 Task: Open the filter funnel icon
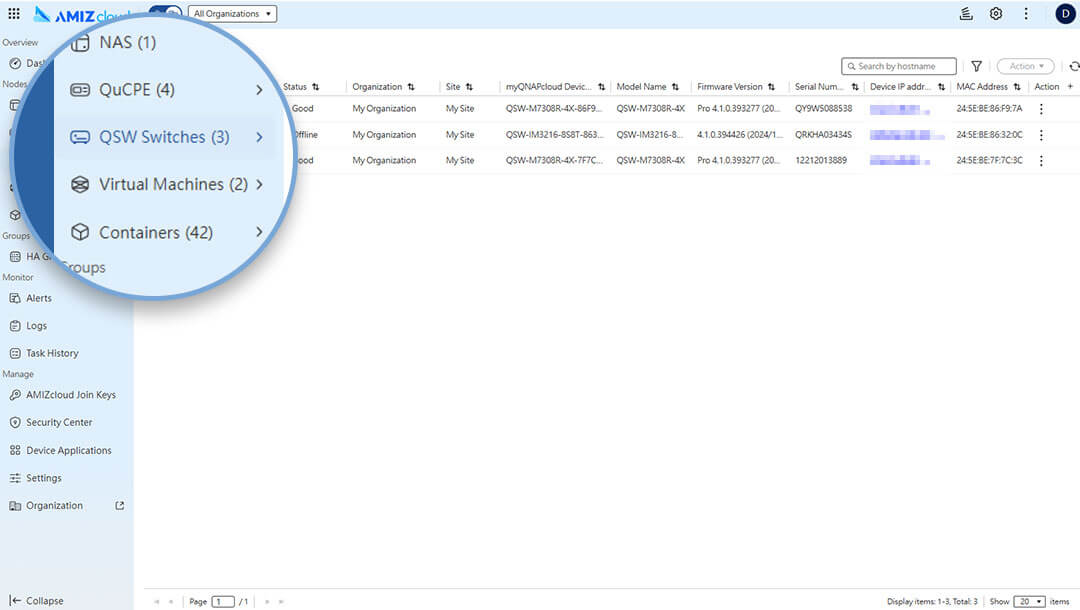[x=977, y=67]
